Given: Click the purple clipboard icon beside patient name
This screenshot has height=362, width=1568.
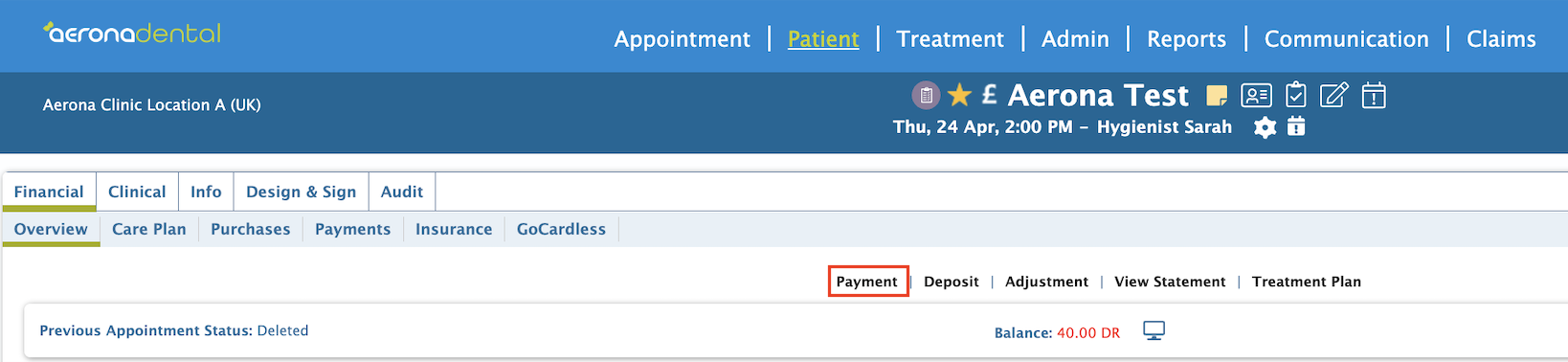Looking at the screenshot, I should tap(926, 95).
